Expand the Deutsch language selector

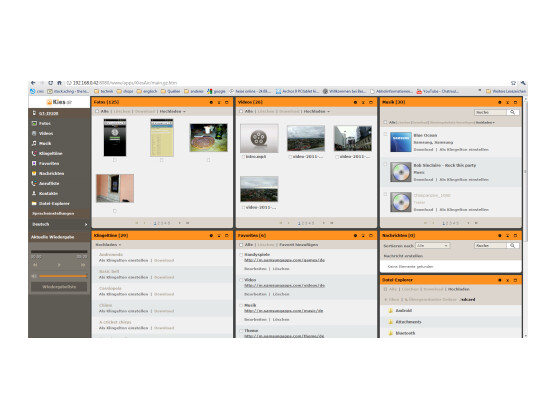tap(59, 224)
